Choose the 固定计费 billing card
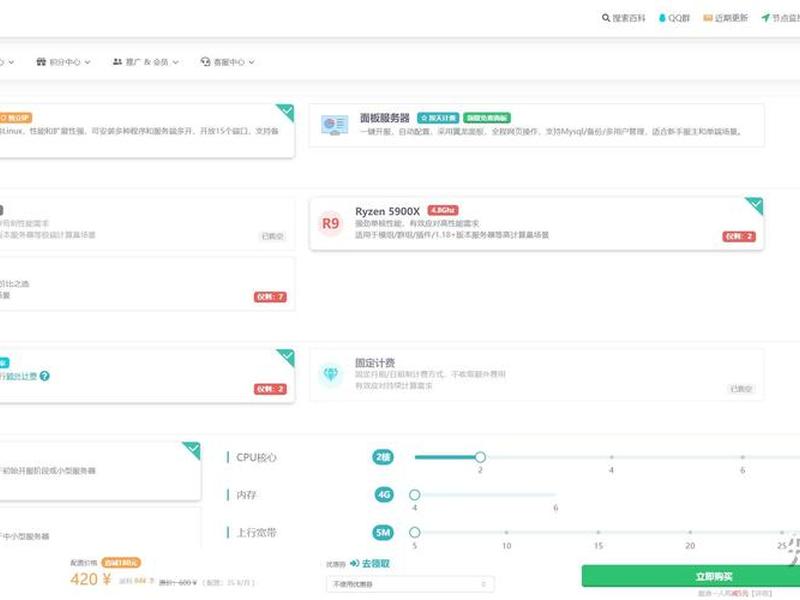Screen dimensions: 800x600 (x=536, y=374)
